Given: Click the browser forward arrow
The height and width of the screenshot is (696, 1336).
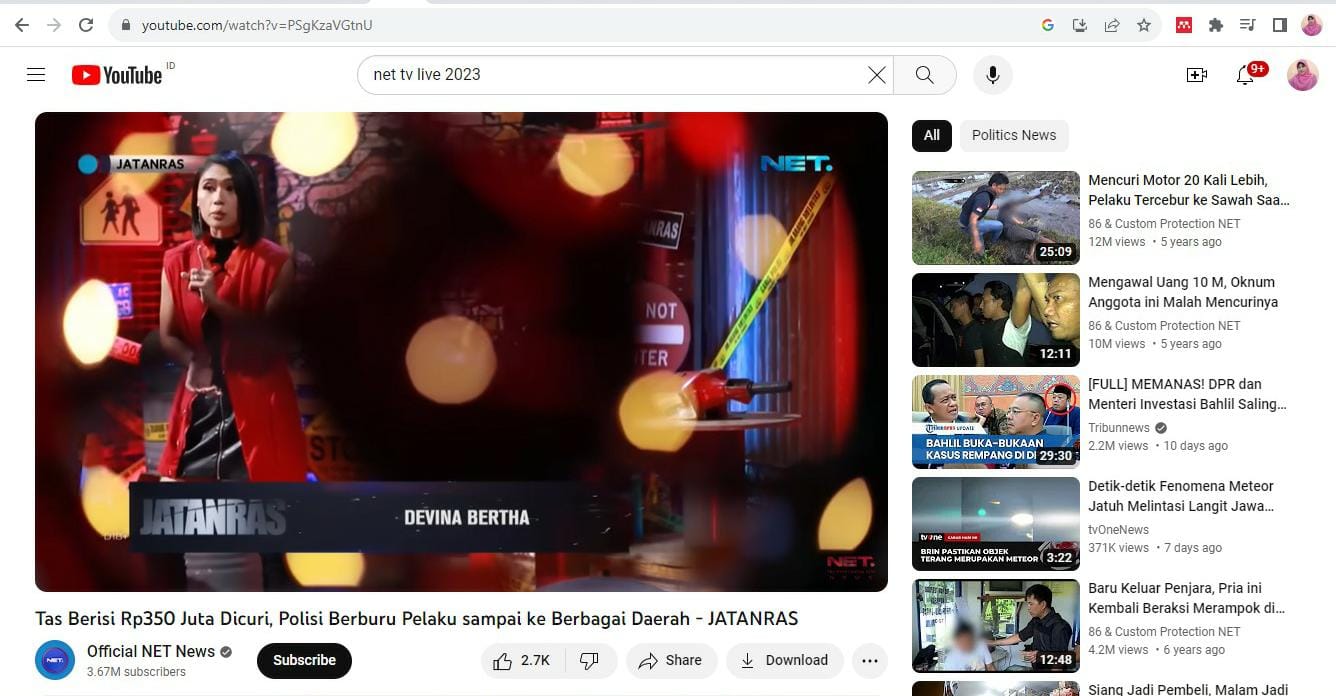Looking at the screenshot, I should 54,25.
